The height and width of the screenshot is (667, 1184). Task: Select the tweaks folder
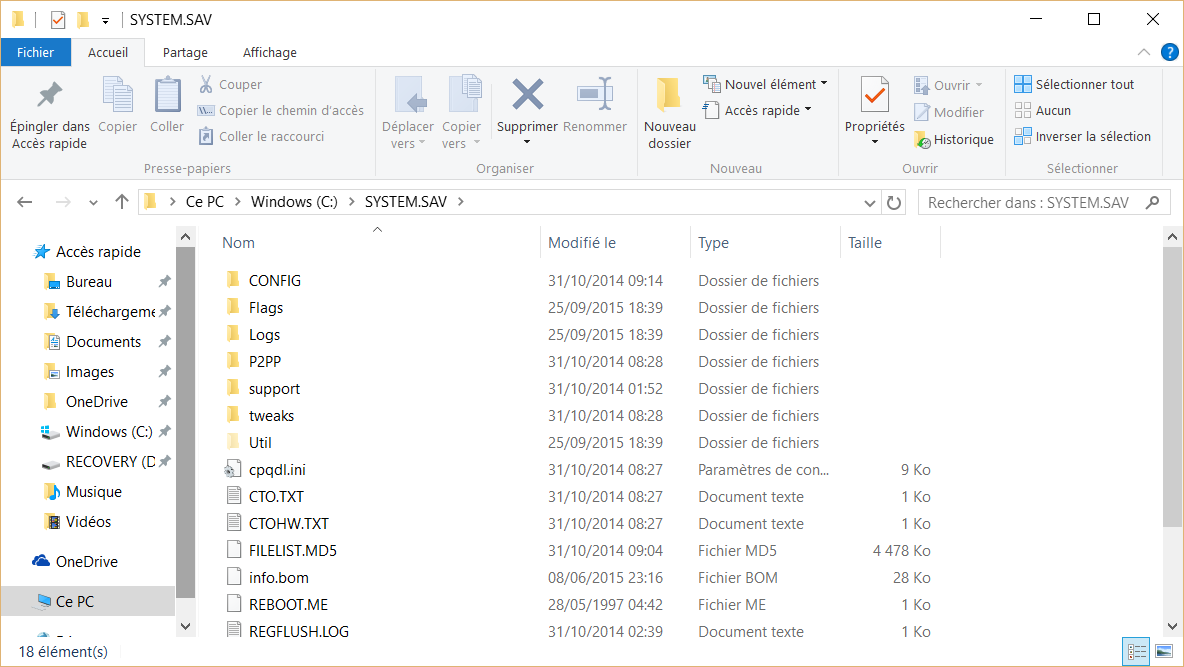pyautogui.click(x=271, y=415)
